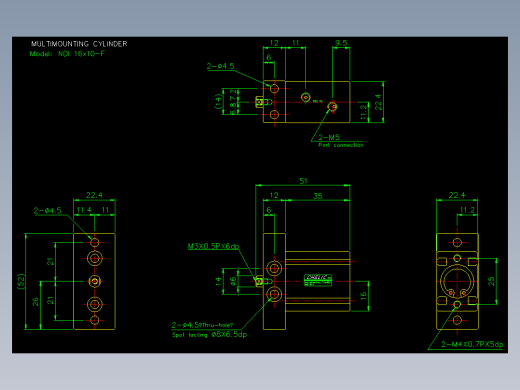520x390 pixels.
Task: Click the 22.4 width dimension in right view
Action: 457,195
